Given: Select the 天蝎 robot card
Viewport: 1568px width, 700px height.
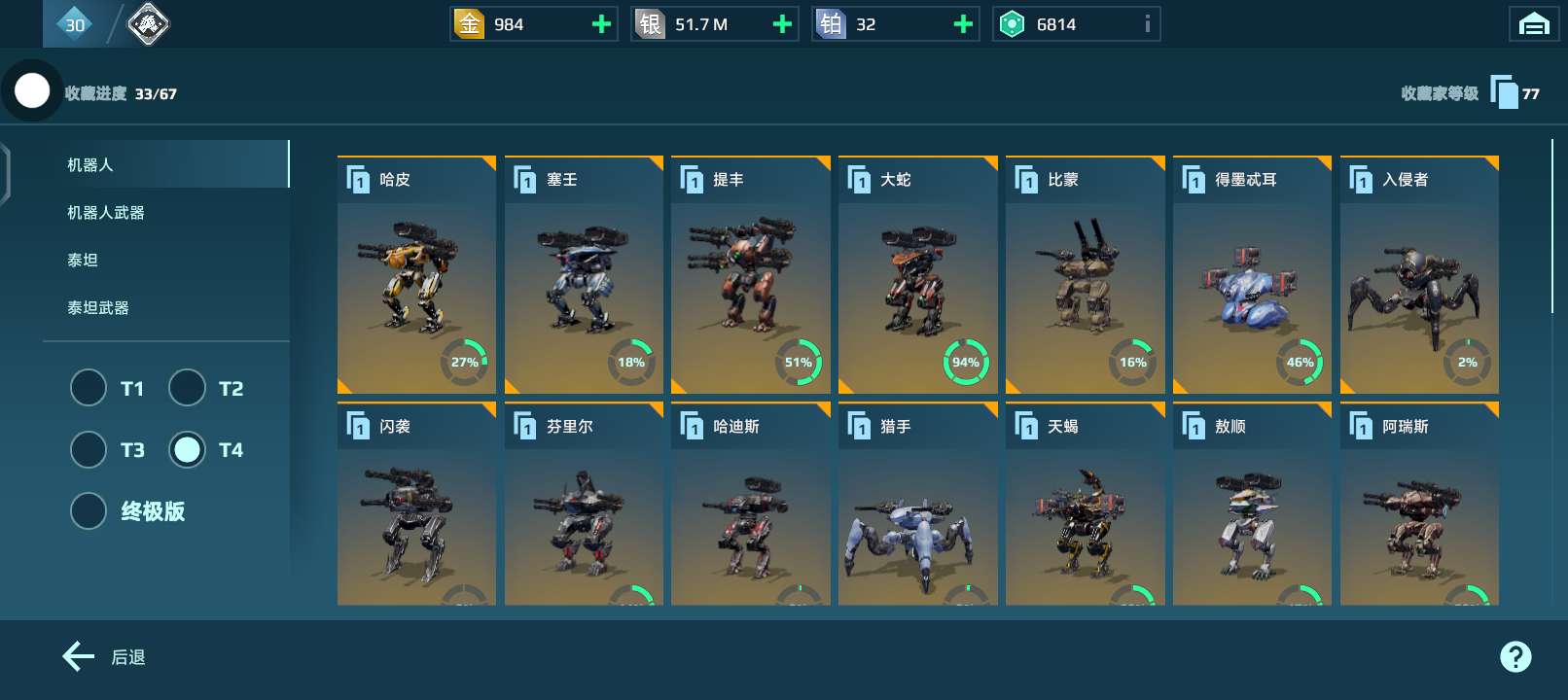Looking at the screenshot, I should point(1085,504).
